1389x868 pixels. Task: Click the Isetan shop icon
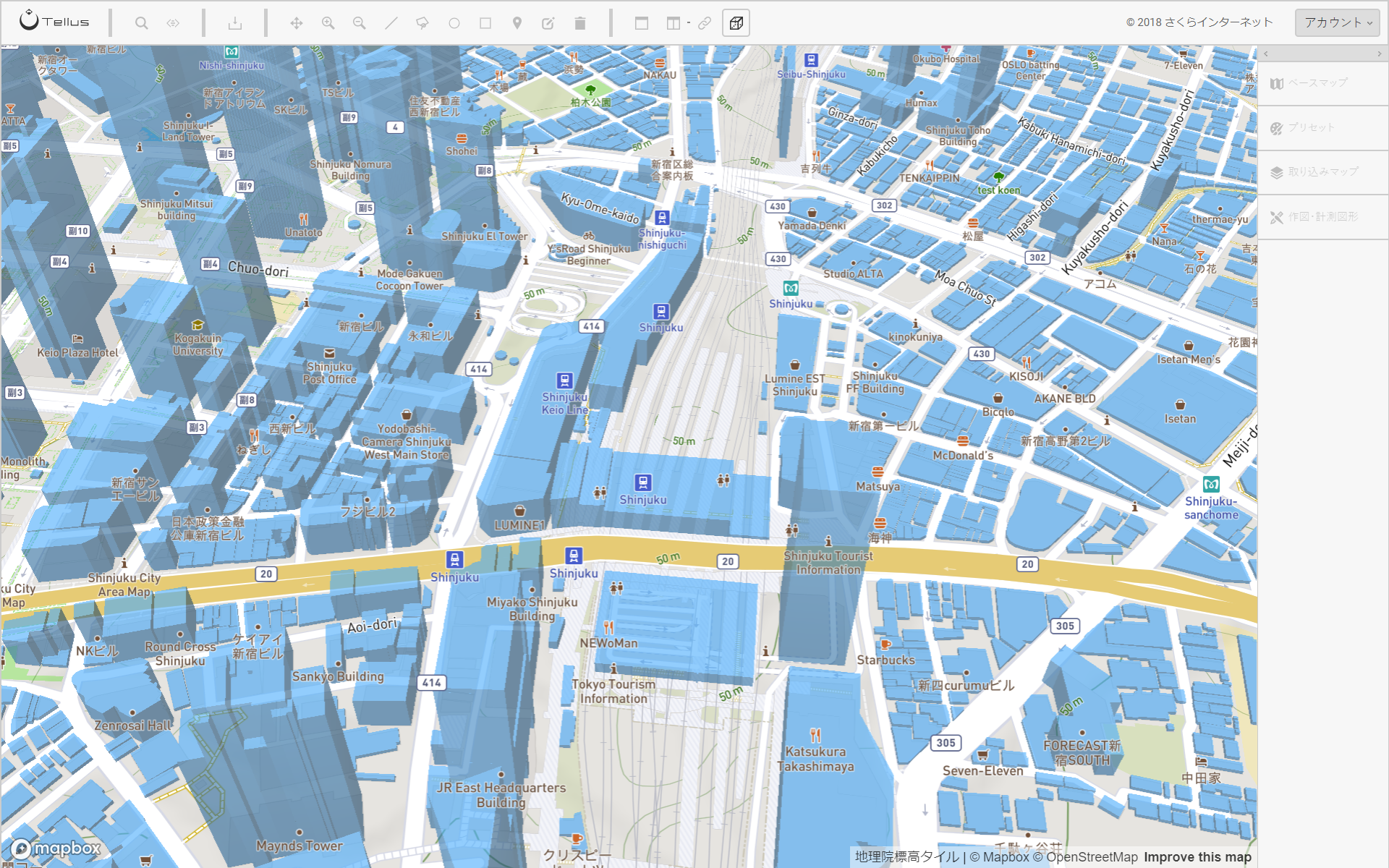(x=1180, y=404)
